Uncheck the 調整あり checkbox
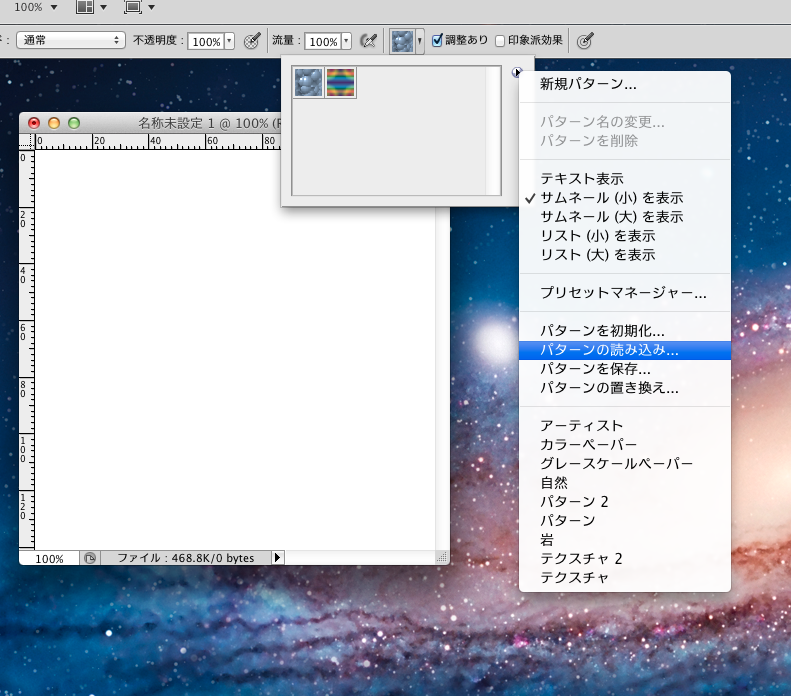Viewport: 791px width, 696px height. [x=437, y=41]
